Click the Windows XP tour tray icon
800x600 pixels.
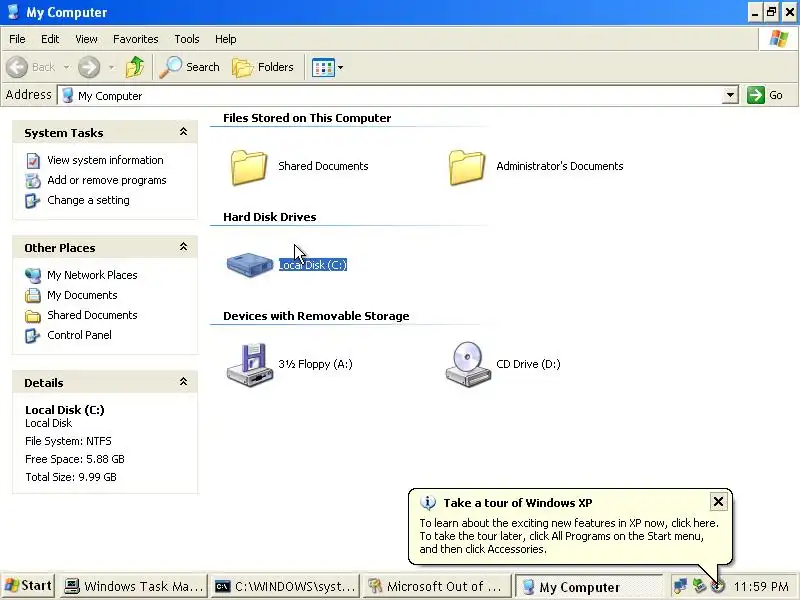(x=718, y=586)
